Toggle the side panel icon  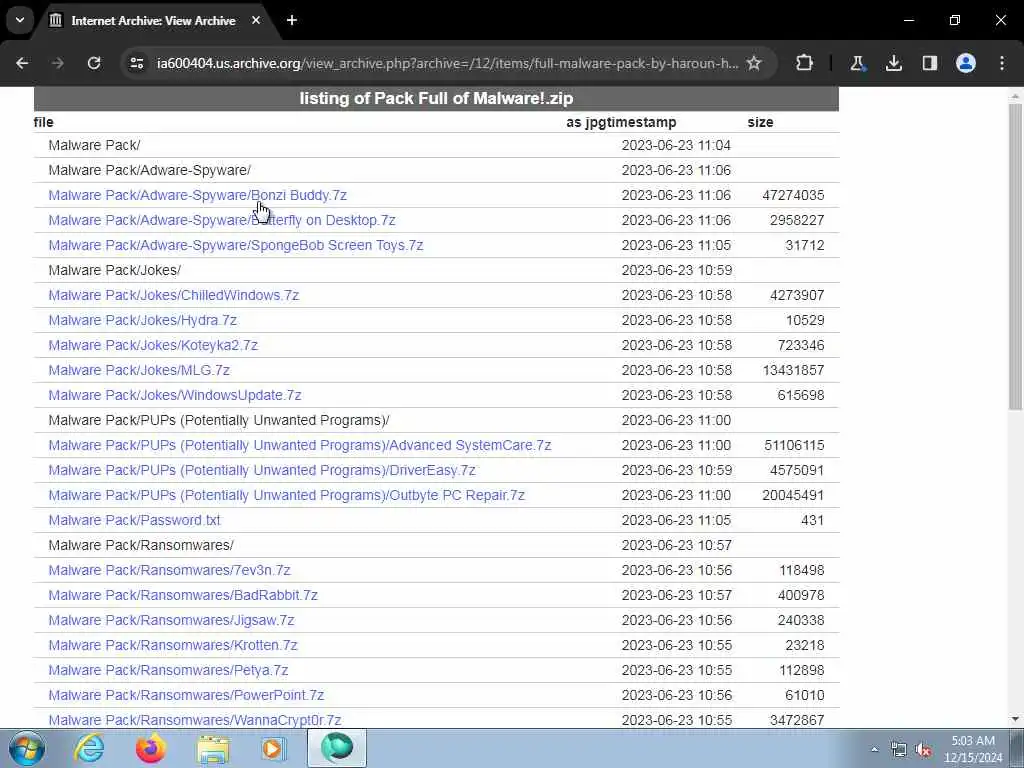pyautogui.click(x=930, y=63)
